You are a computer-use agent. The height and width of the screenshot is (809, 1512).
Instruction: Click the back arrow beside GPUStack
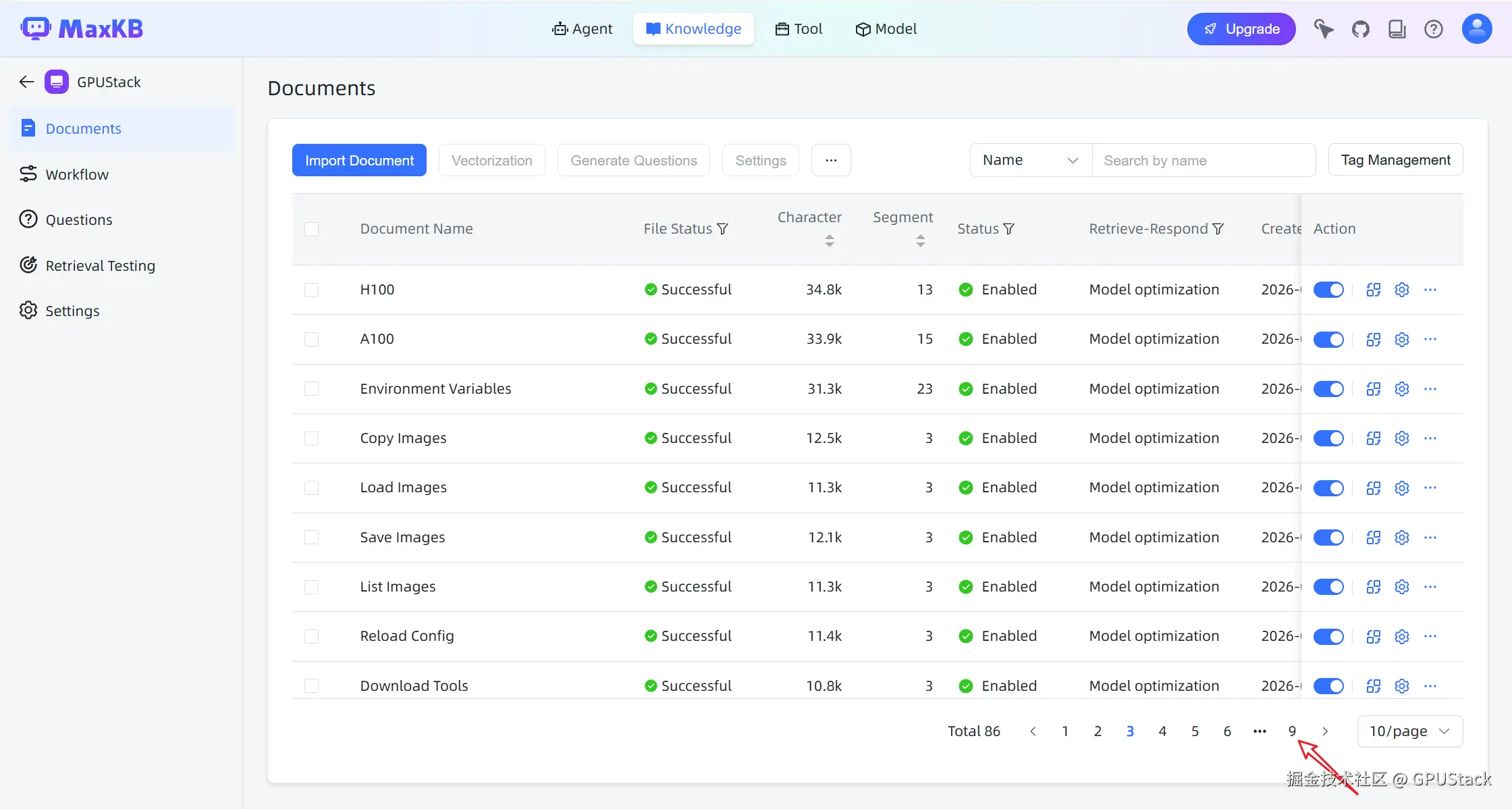(26, 82)
